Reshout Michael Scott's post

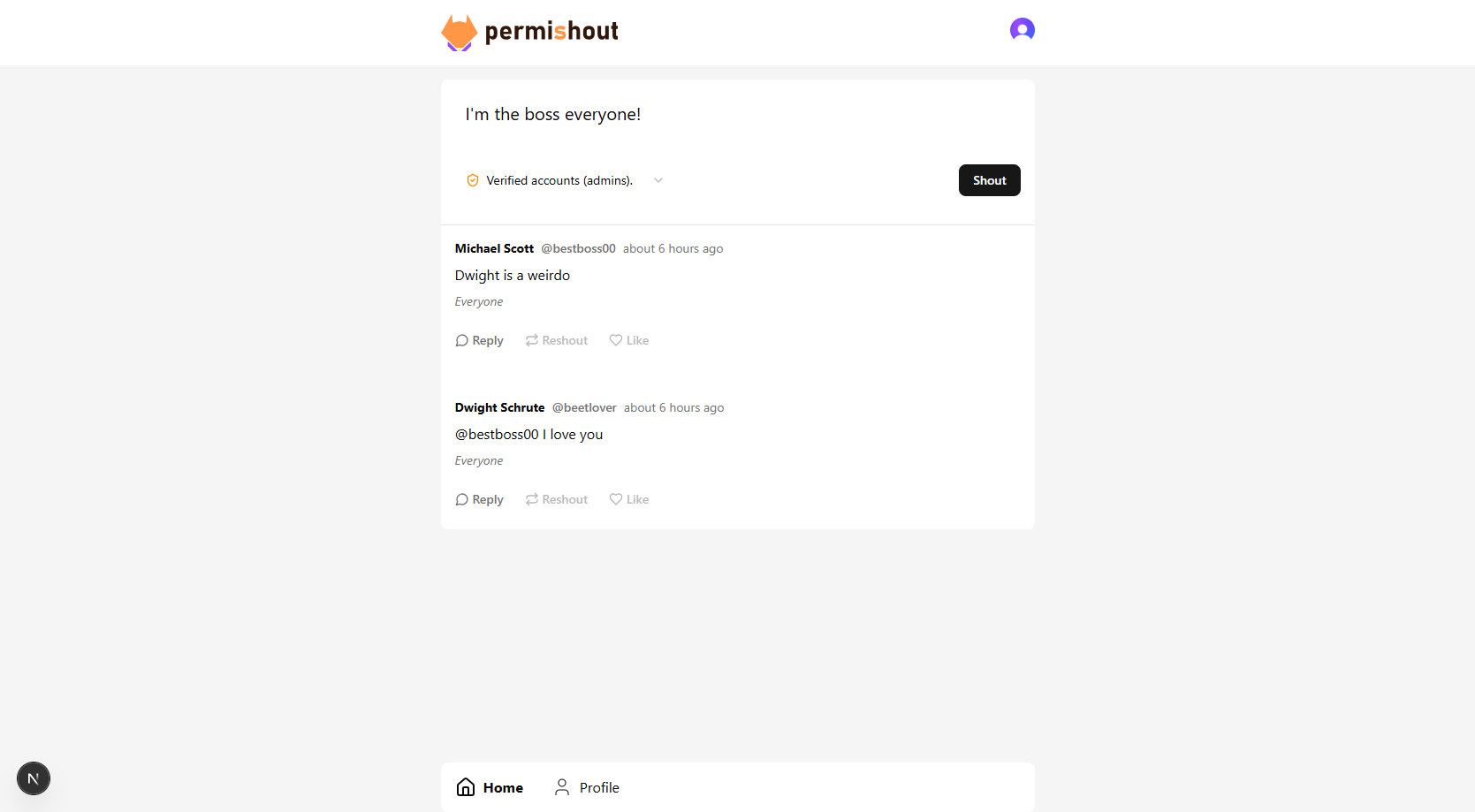(x=557, y=340)
